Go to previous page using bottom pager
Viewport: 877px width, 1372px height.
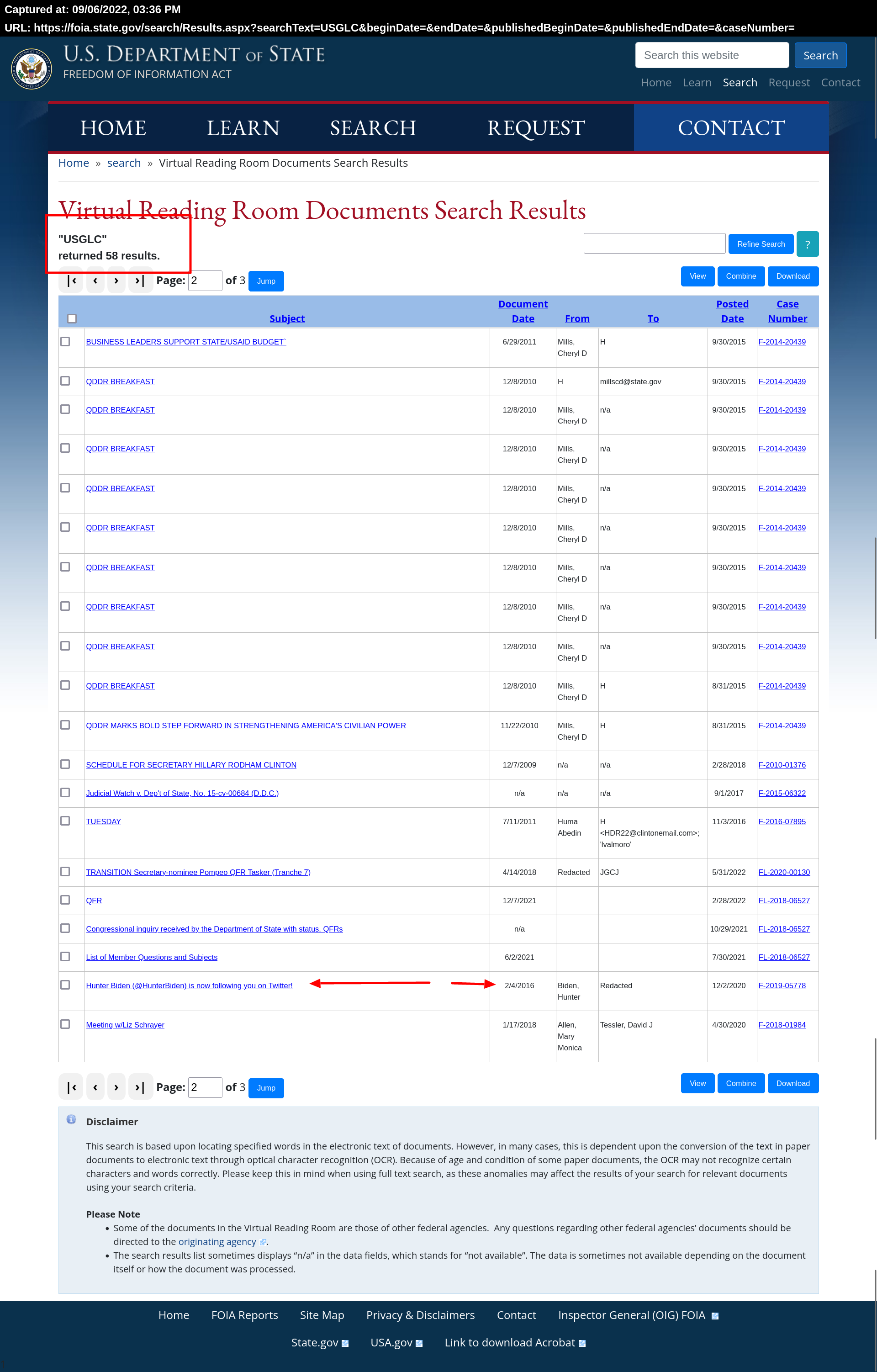coord(95,1087)
